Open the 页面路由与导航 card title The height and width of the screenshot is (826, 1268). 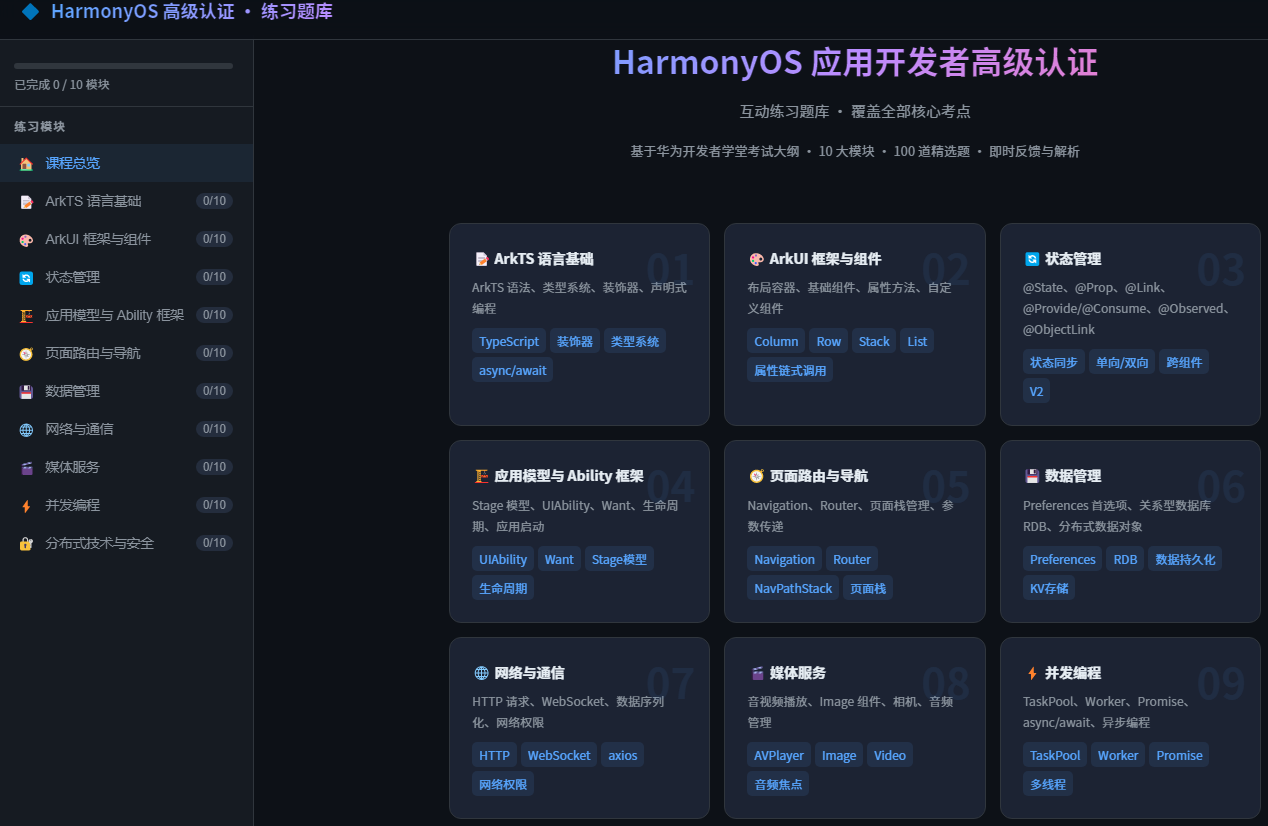coord(819,476)
